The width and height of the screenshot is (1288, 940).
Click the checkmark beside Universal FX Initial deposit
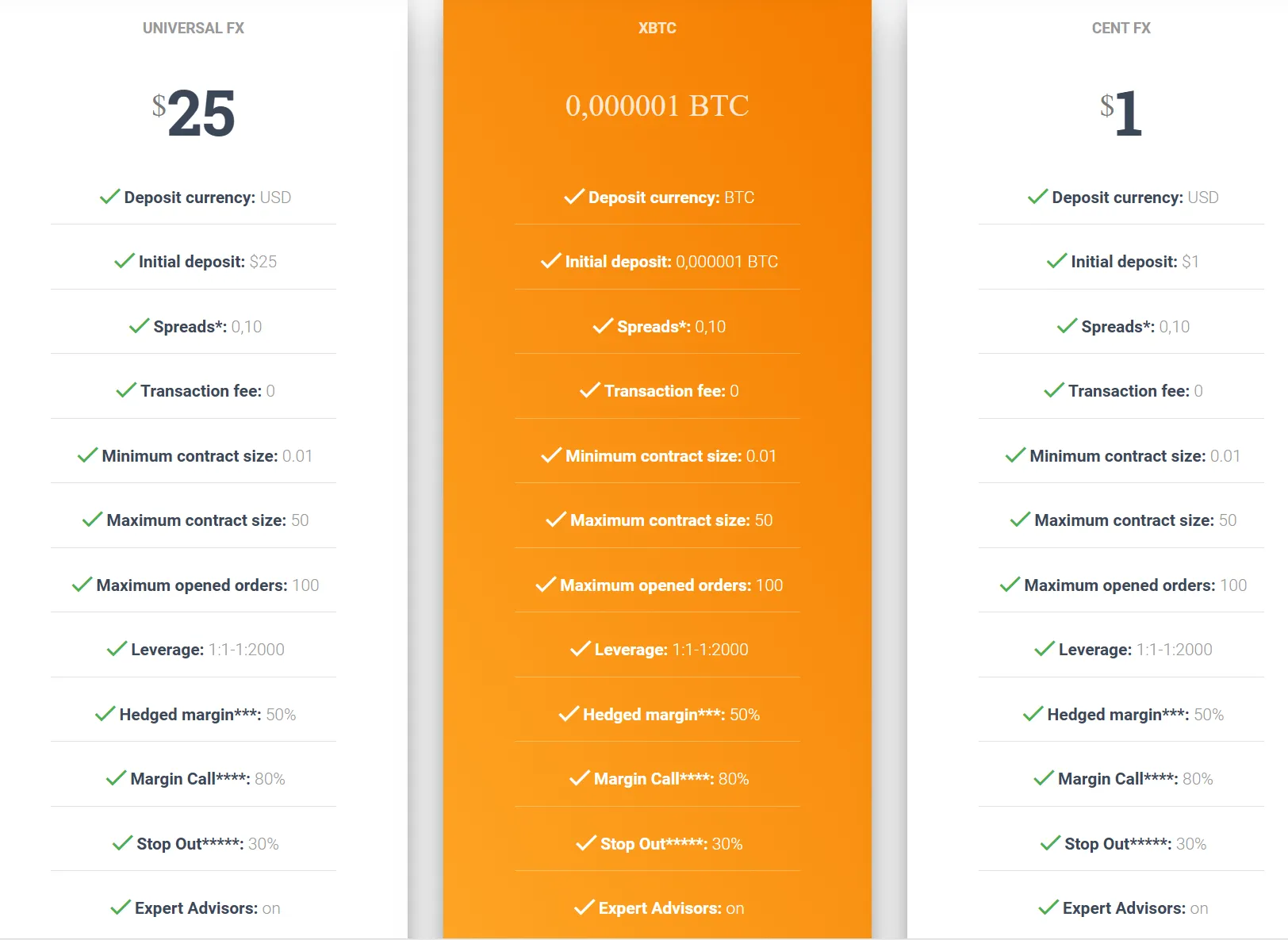pos(125,261)
